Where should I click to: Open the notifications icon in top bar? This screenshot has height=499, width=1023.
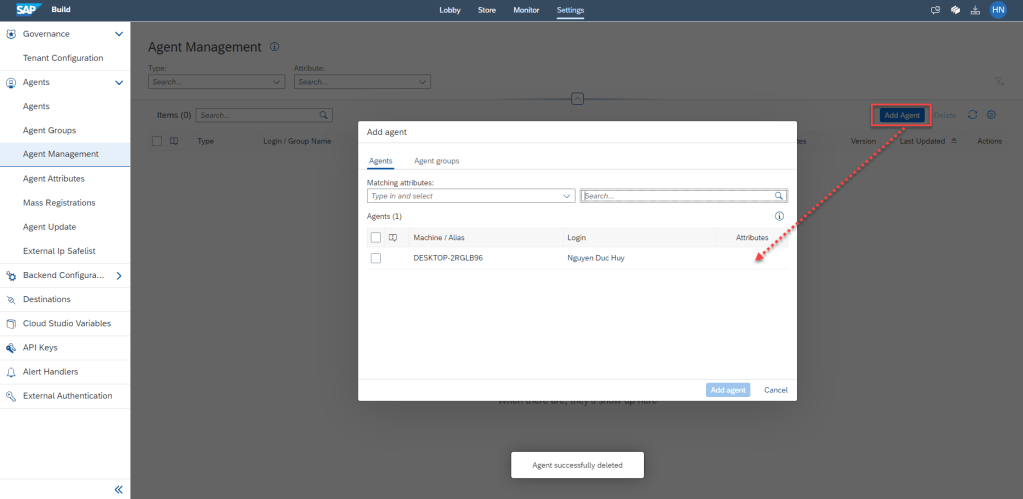[x=936, y=10]
